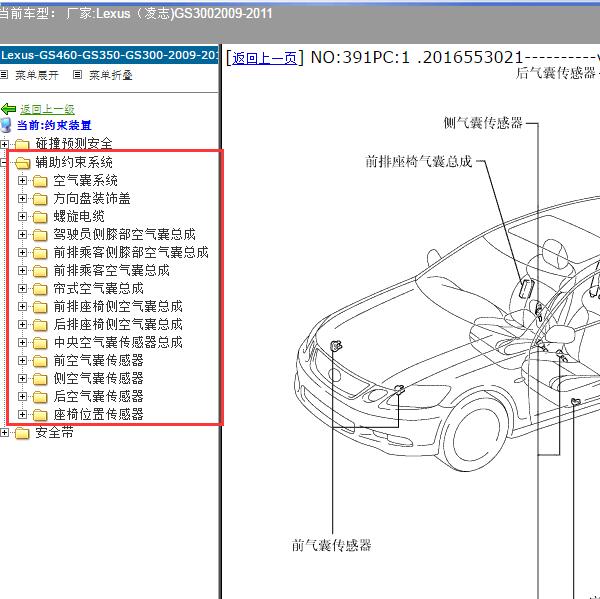Select the 帘式空气囊总成 tree item
The width and height of the screenshot is (600, 599).
pos(98,288)
